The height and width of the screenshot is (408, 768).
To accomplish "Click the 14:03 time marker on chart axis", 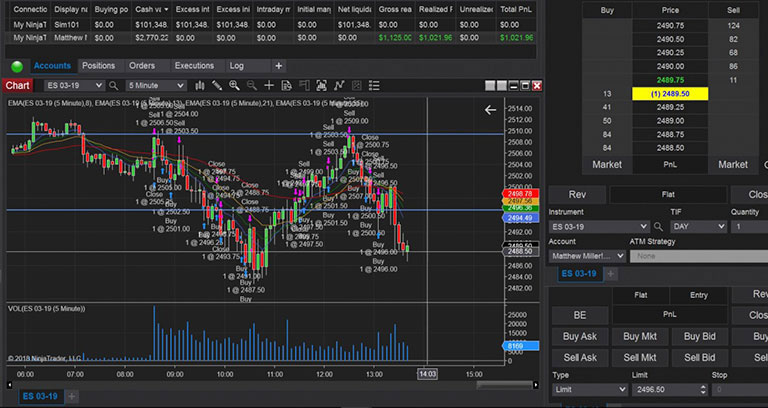I will click(427, 374).
